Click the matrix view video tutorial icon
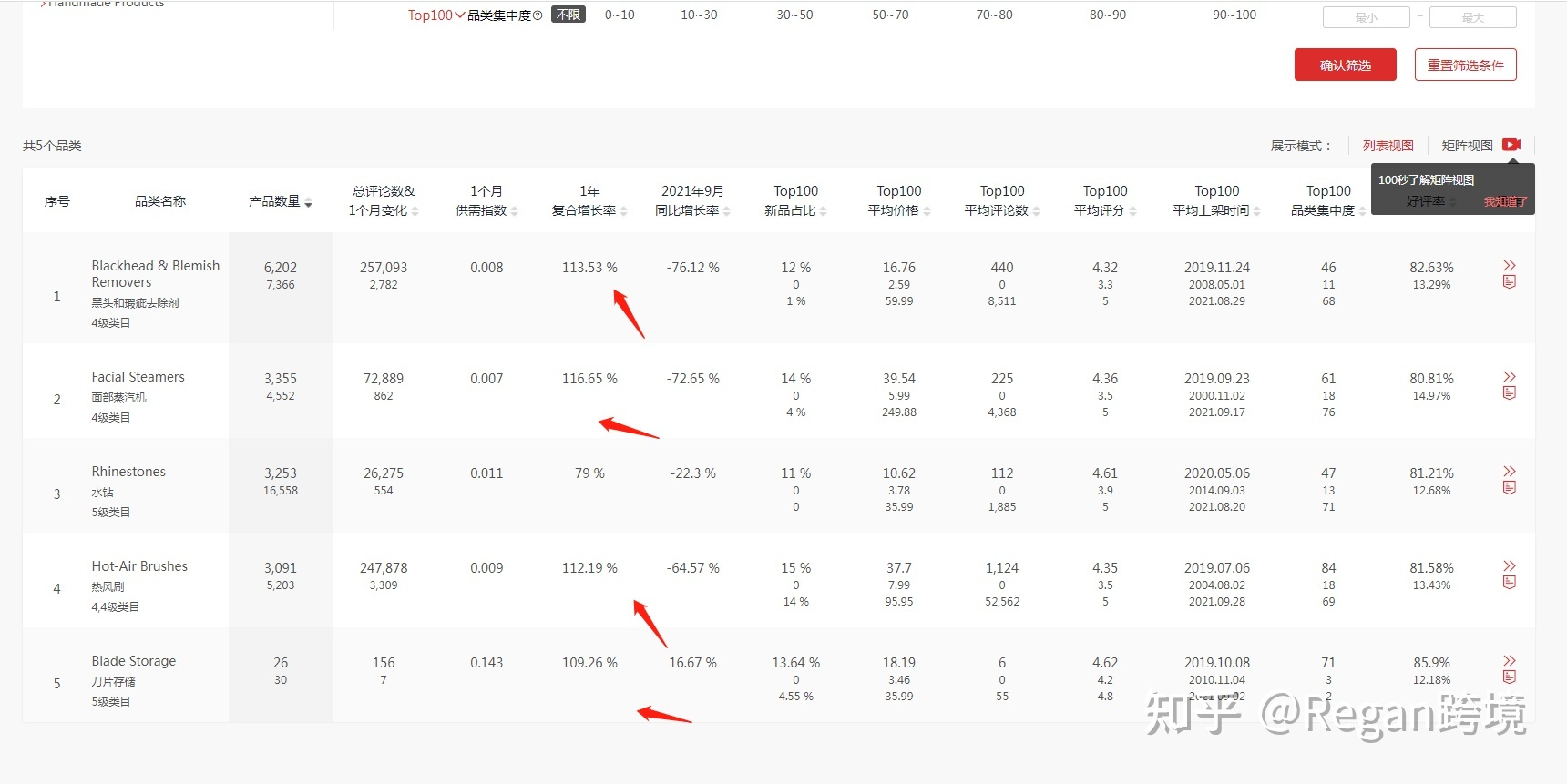Viewport: 1567px width, 784px height. click(1511, 145)
